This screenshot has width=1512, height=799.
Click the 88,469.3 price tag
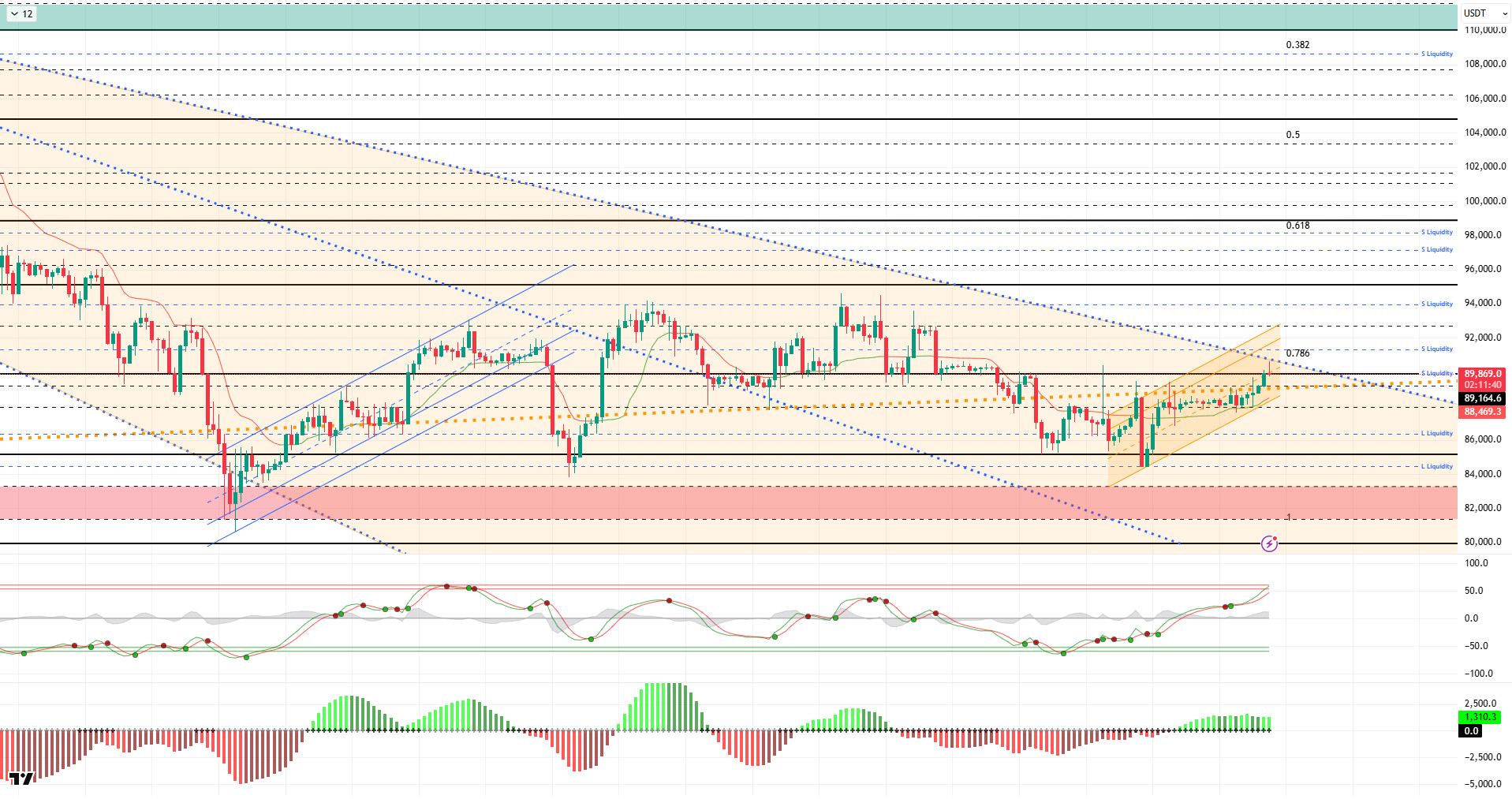coord(1482,412)
